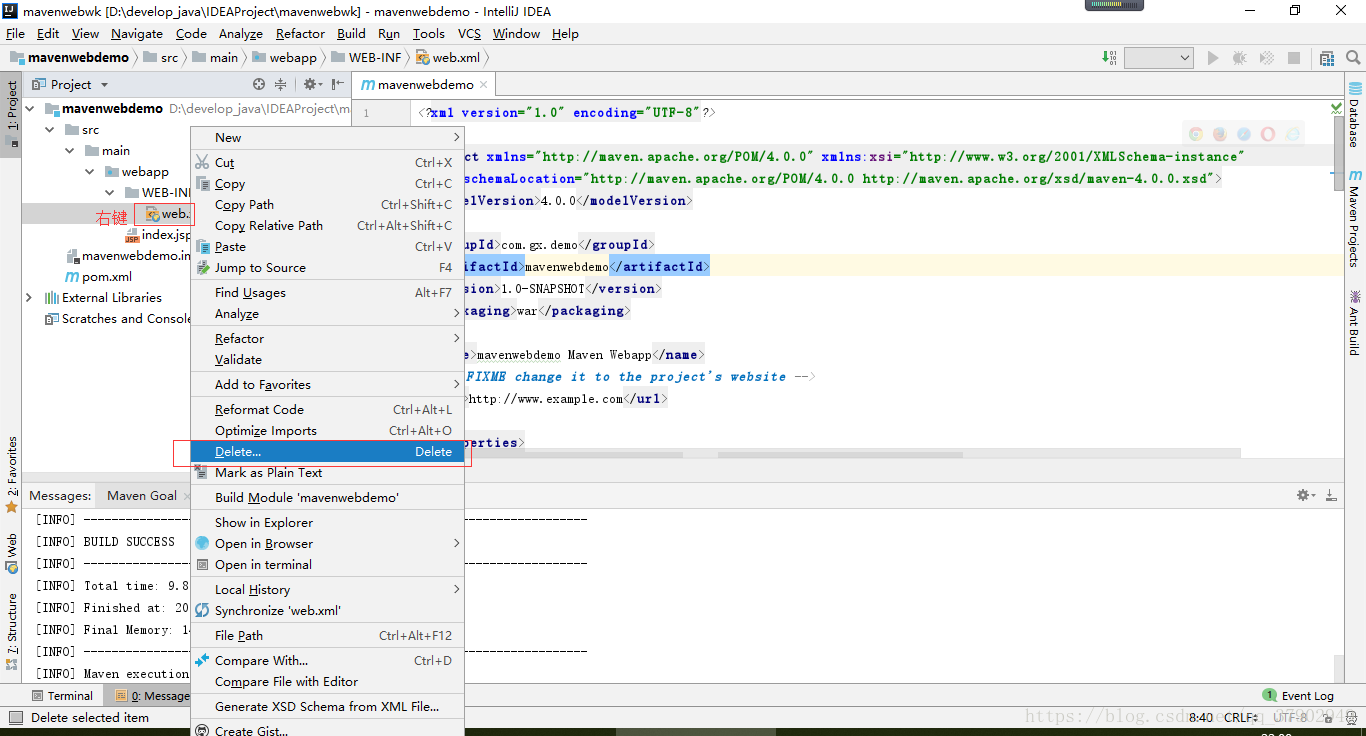Collapse the main folder arrow

[x=70, y=150]
